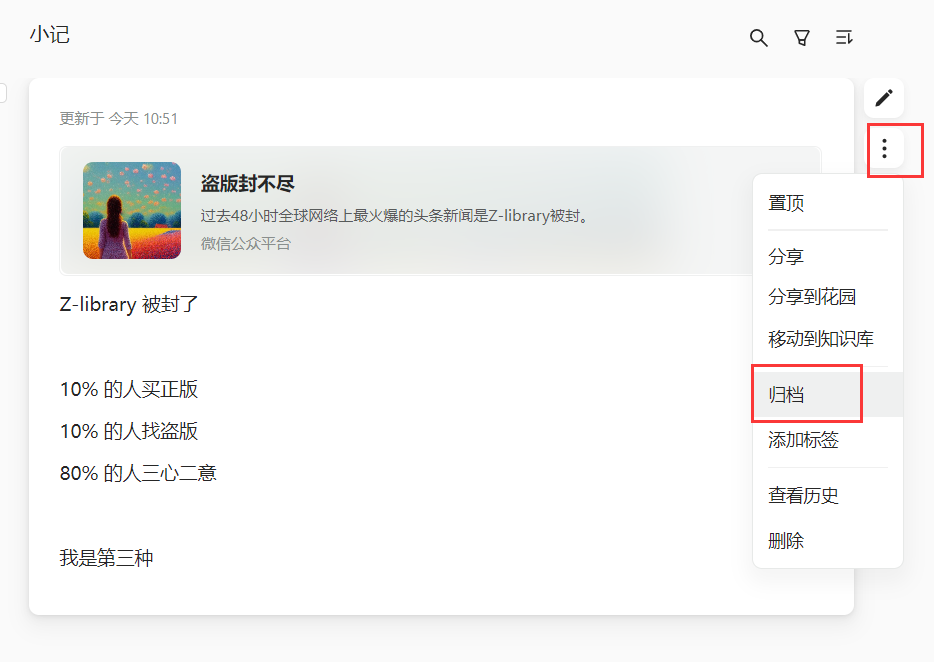Open the 盗版封不尽 article link card
This screenshot has width=934, height=662.
[440, 210]
